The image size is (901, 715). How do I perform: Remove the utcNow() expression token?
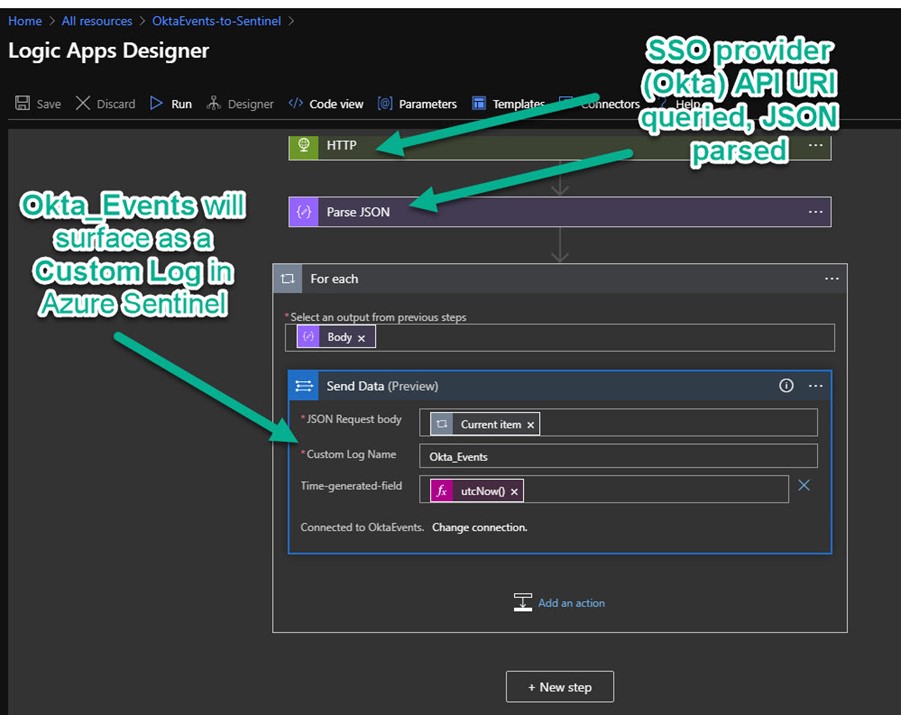coord(514,492)
